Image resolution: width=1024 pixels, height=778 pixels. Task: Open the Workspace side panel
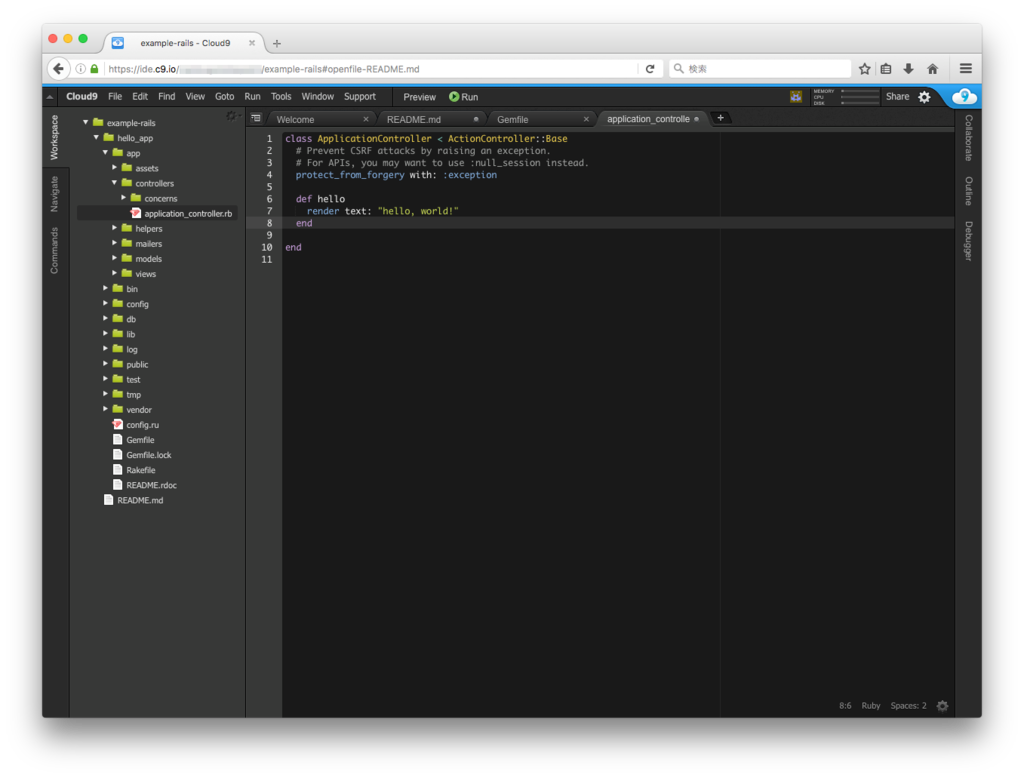(x=54, y=137)
